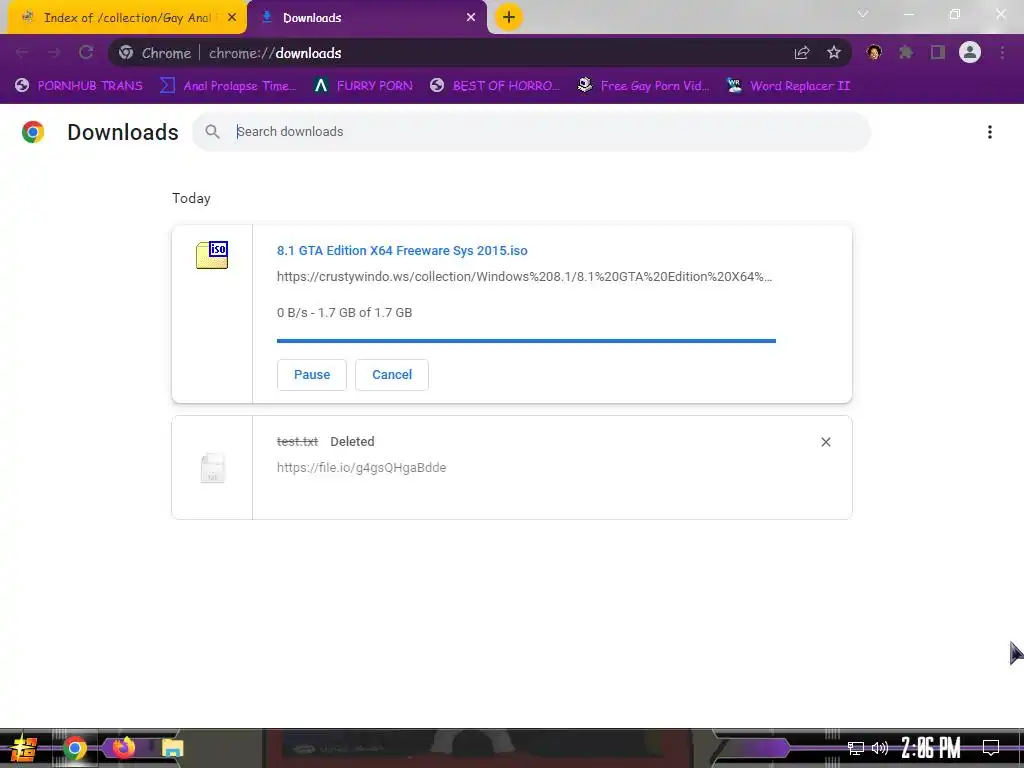
Task: Click the network icon in the system tray
Action: coord(855,748)
